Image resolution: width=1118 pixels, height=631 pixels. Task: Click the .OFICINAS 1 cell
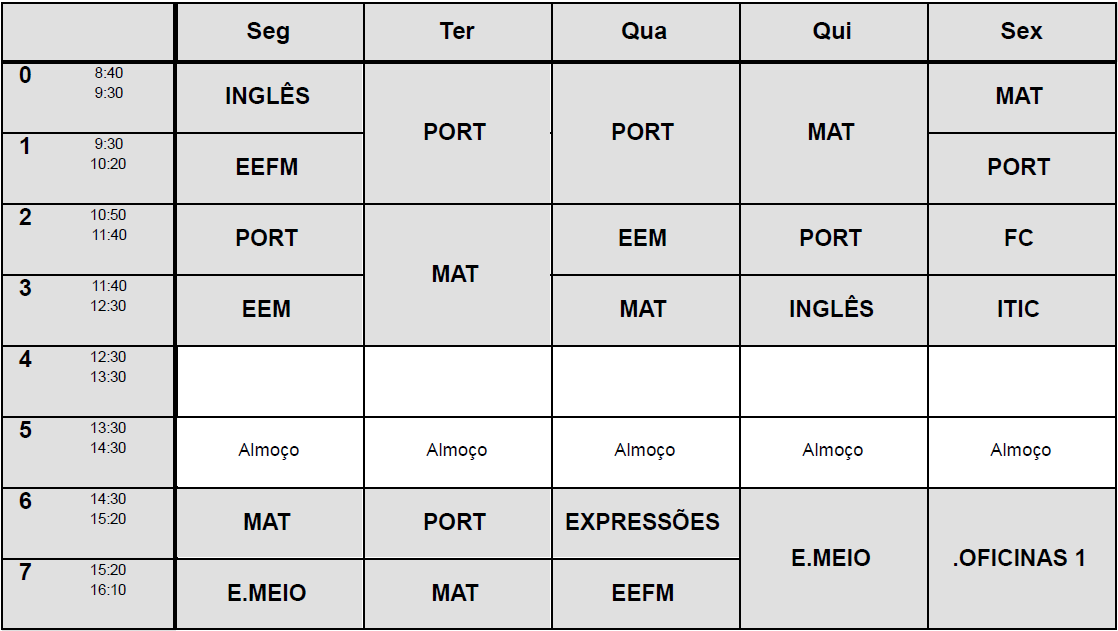tap(1019, 558)
